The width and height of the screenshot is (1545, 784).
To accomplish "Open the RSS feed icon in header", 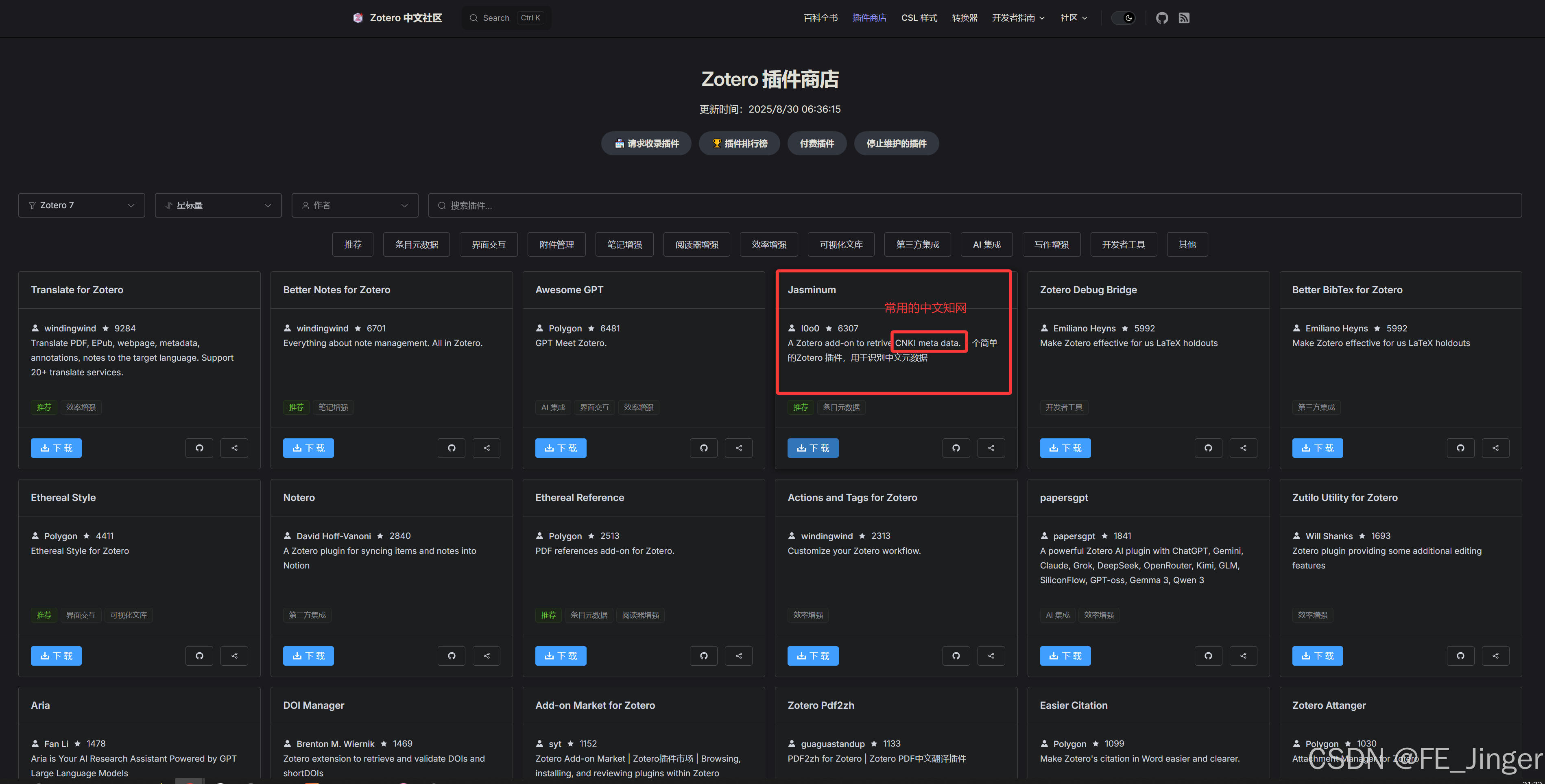I will [x=1184, y=18].
